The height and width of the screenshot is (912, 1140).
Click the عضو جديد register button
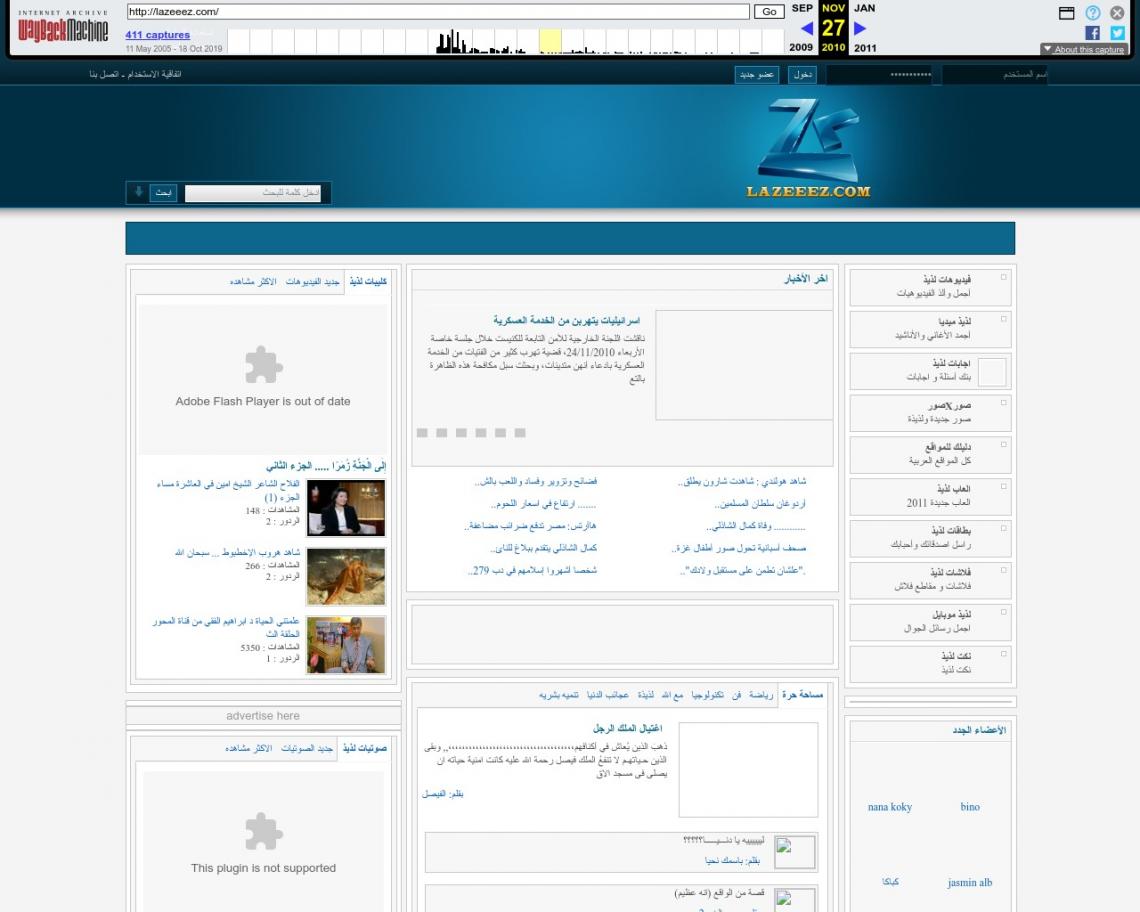[756, 74]
